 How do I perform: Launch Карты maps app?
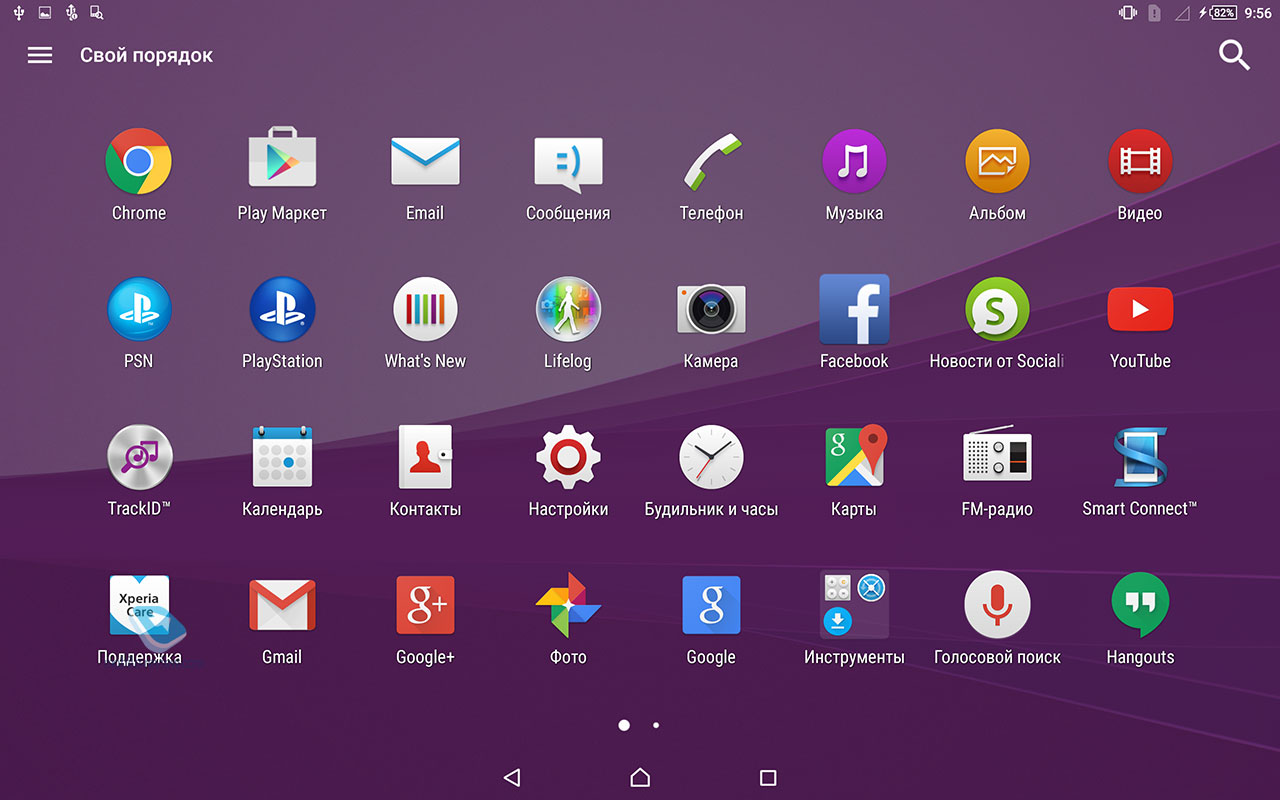(856, 457)
